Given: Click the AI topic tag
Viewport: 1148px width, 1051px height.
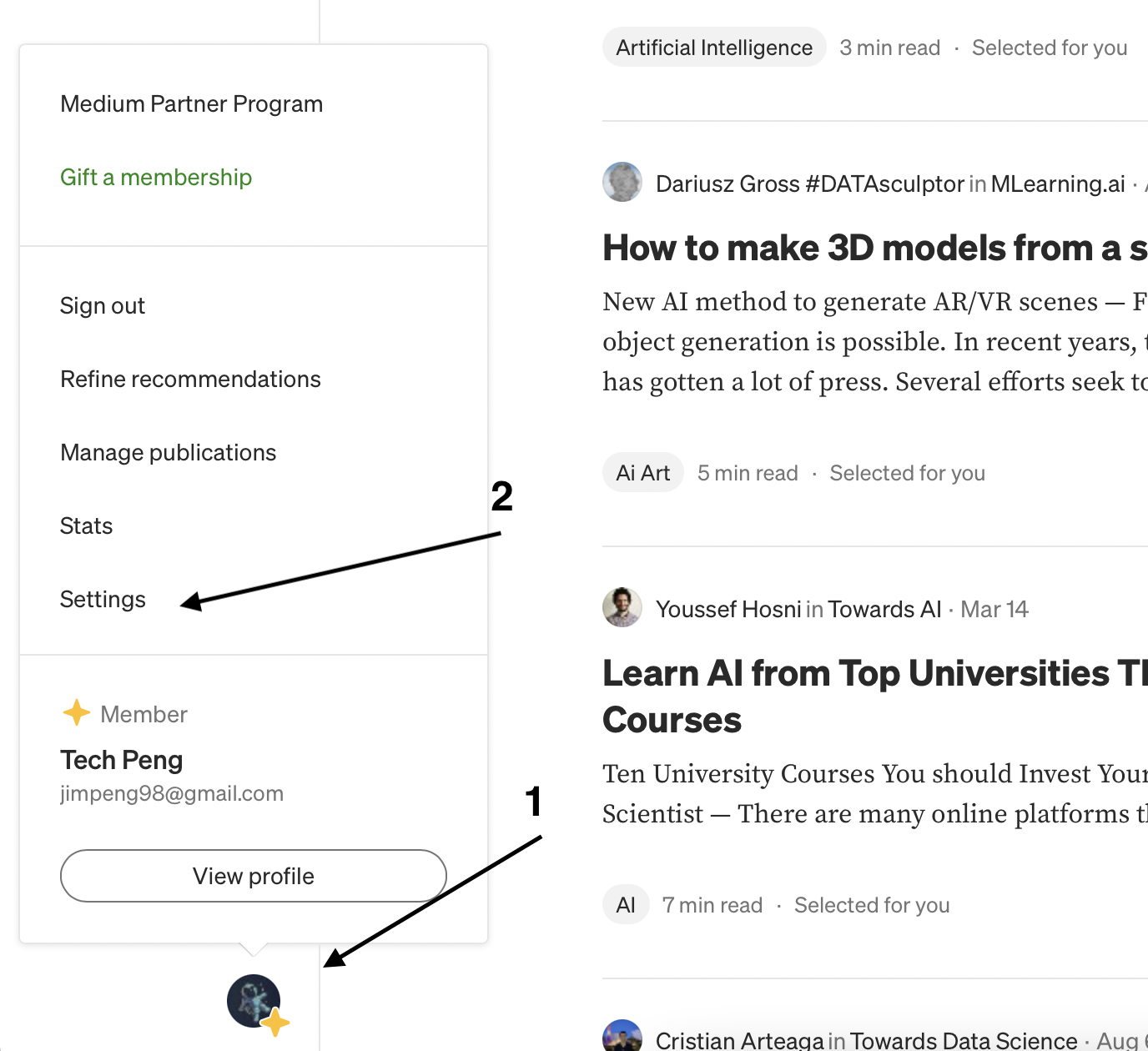Looking at the screenshot, I should click(626, 905).
